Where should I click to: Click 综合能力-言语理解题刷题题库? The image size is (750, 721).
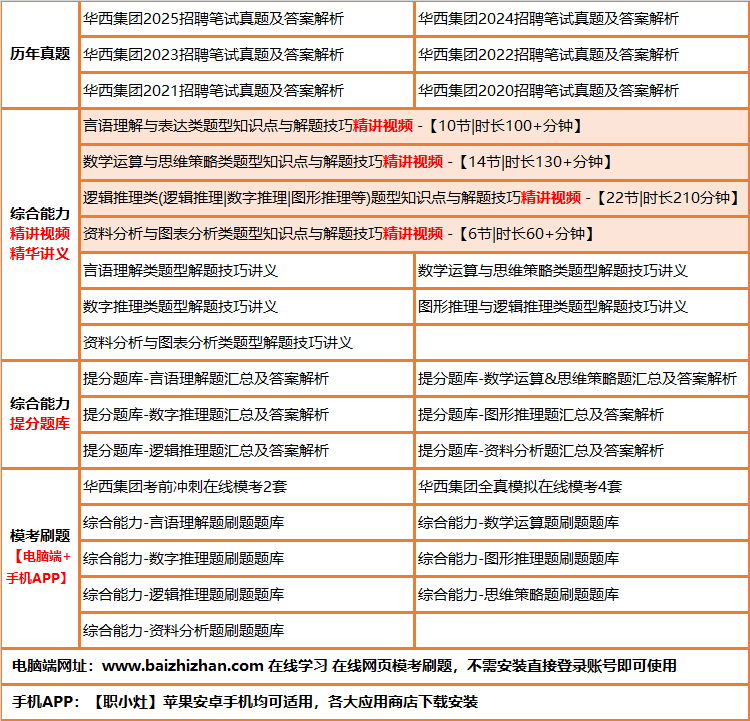[247, 522]
